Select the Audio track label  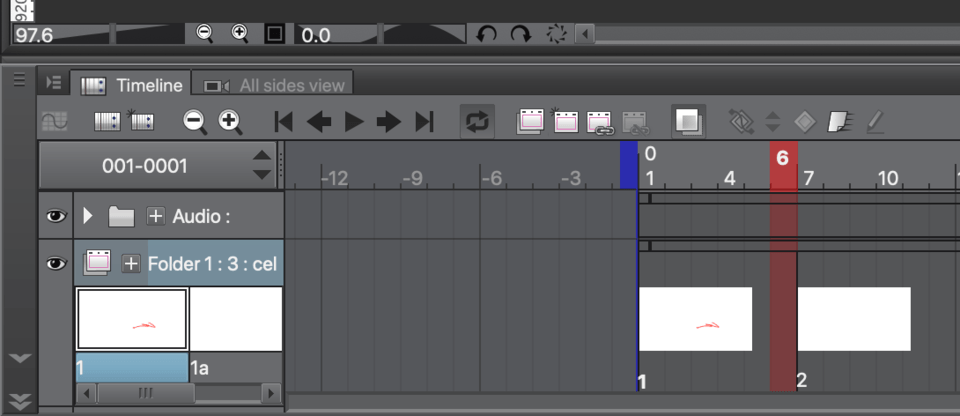coord(201,216)
